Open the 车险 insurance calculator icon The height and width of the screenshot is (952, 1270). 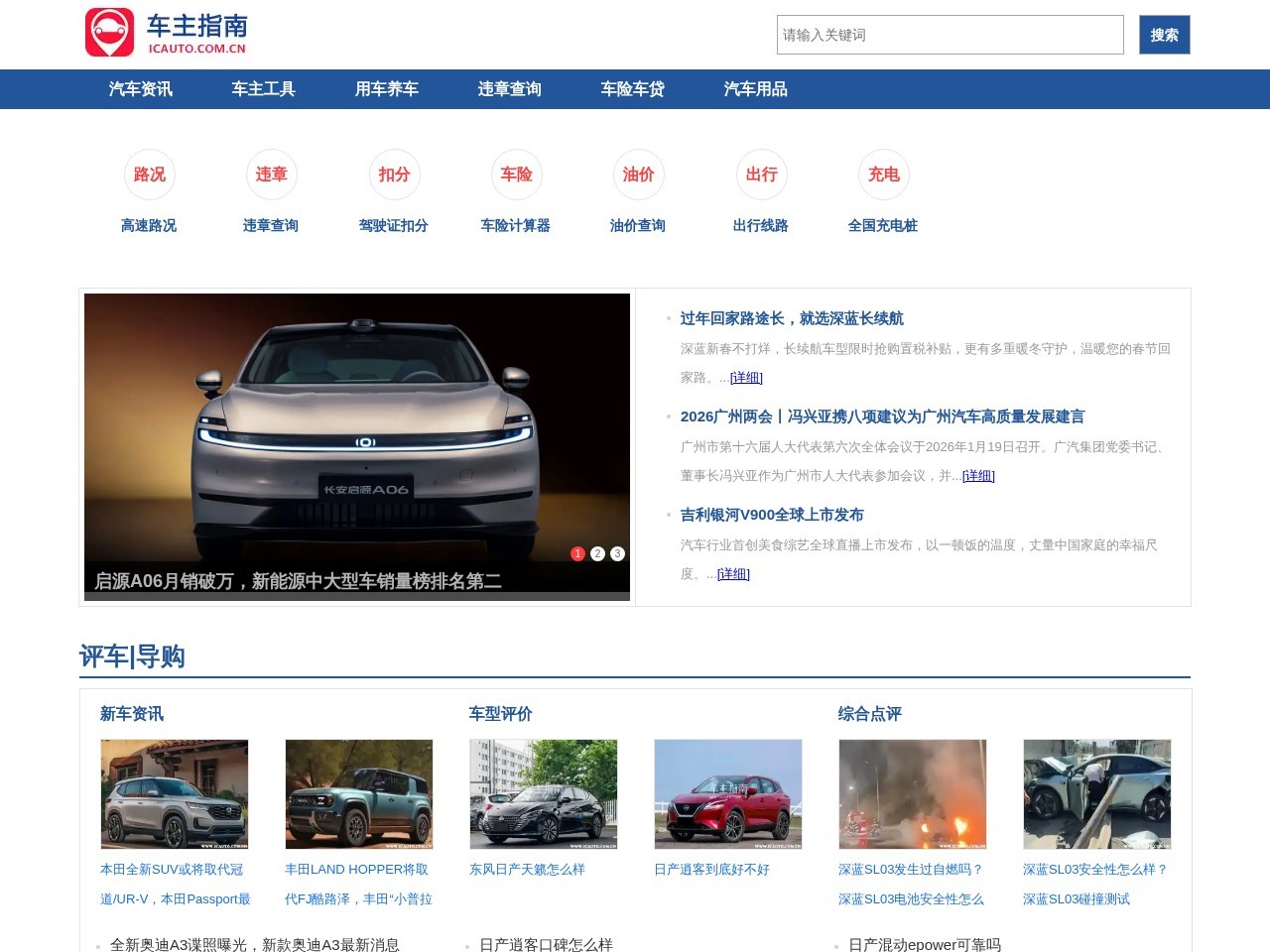516,174
